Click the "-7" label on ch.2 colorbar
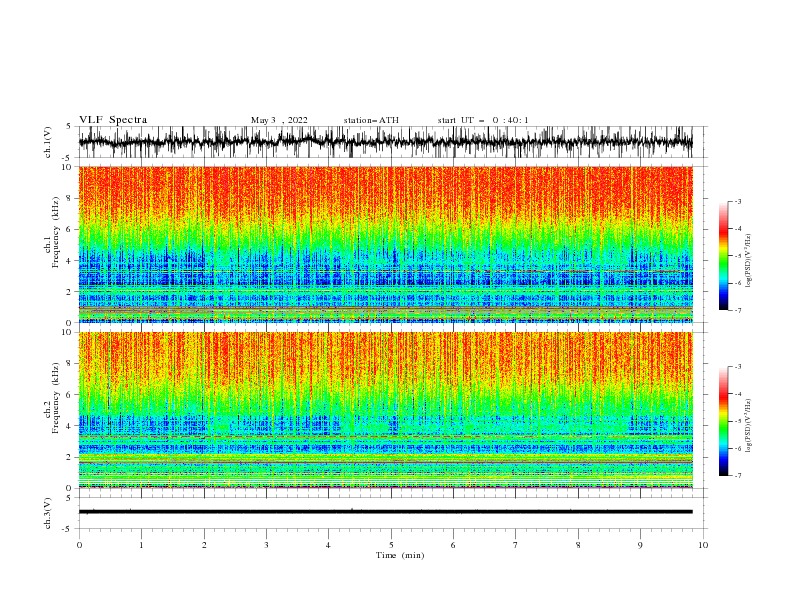The width and height of the screenshot is (792, 612). (738, 475)
